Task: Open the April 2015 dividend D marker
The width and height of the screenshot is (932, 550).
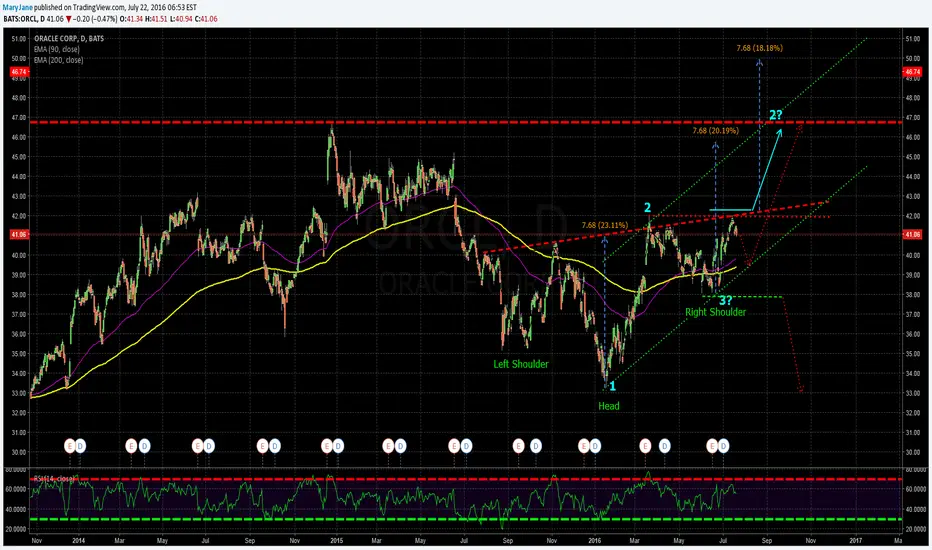Action: (401, 445)
